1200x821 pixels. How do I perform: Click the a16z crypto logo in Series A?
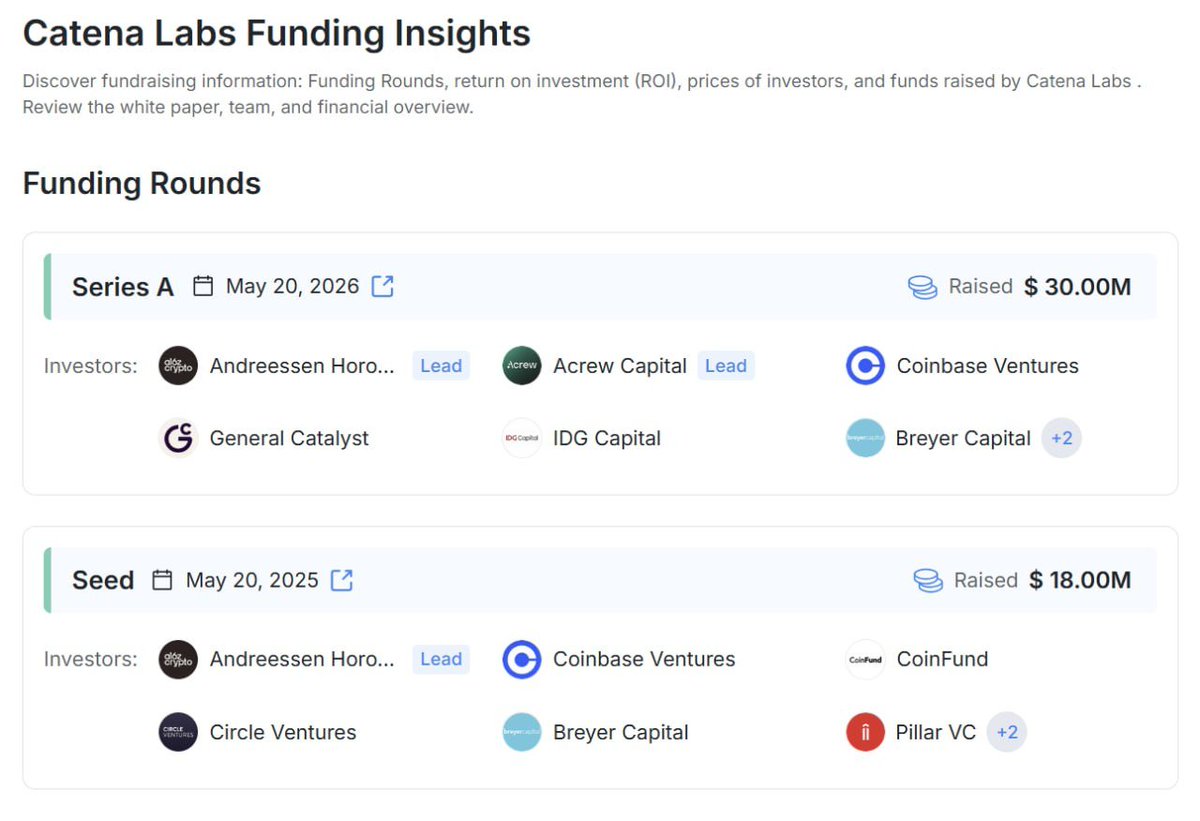(178, 366)
